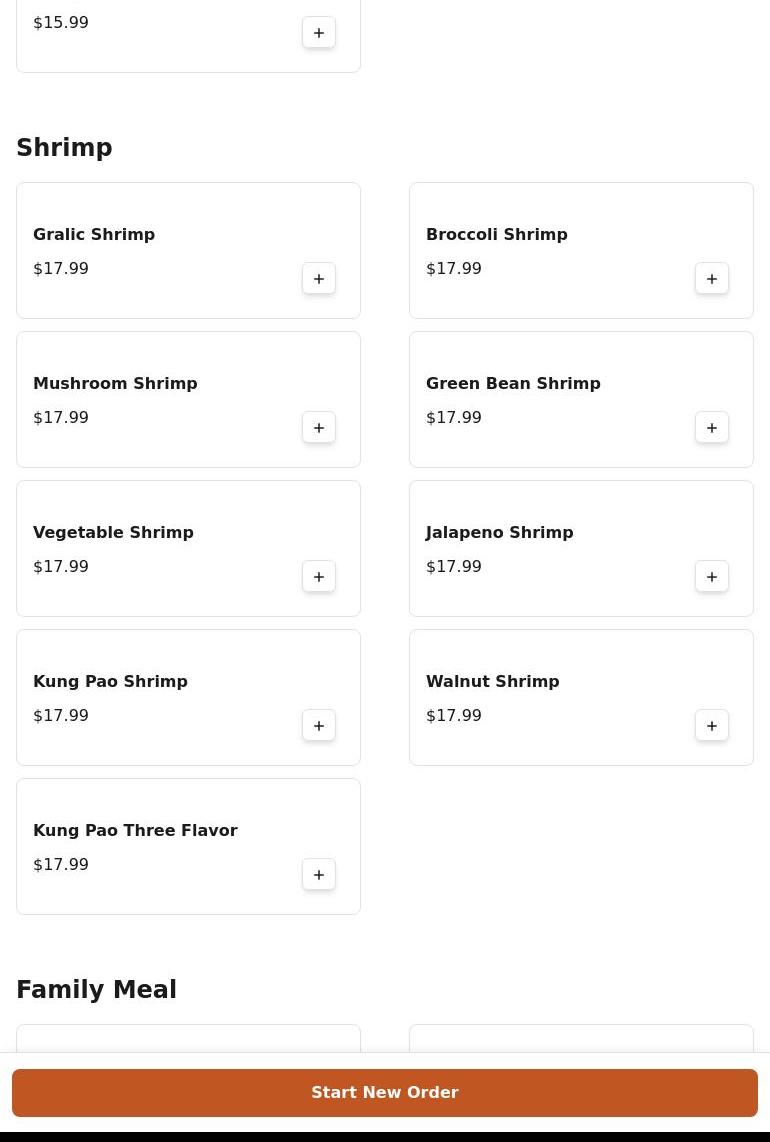Add Broccoli Shrimp using its plus icon

coord(712,278)
